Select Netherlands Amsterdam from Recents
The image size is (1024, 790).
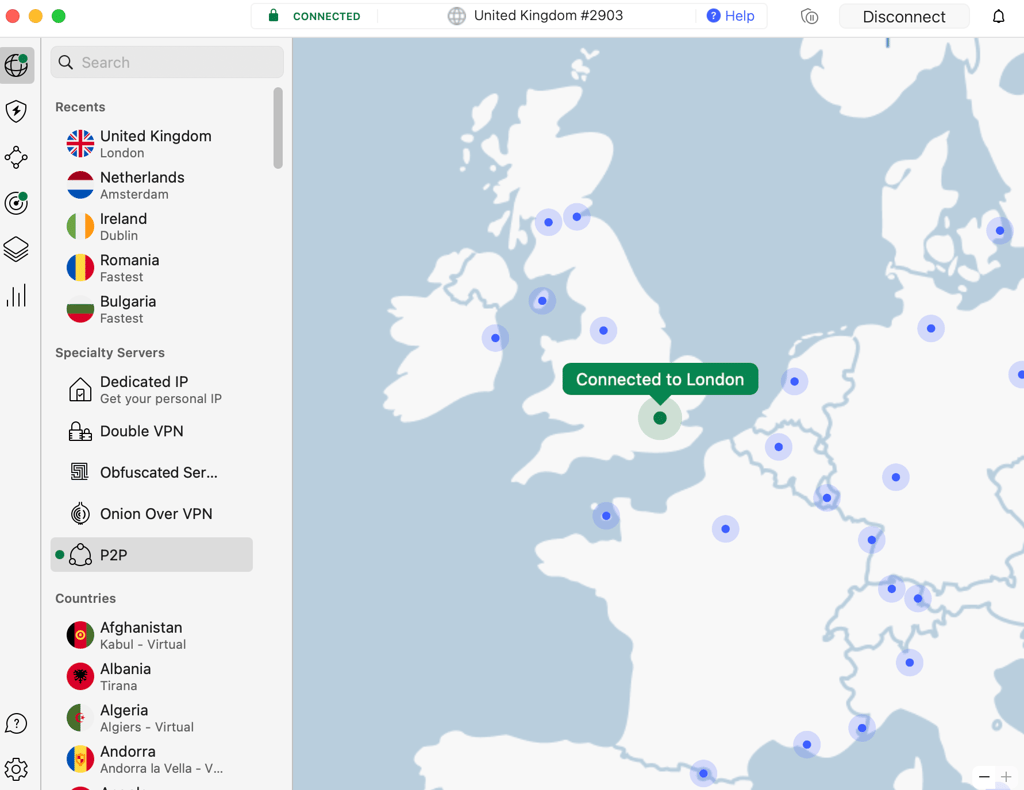tap(152, 185)
